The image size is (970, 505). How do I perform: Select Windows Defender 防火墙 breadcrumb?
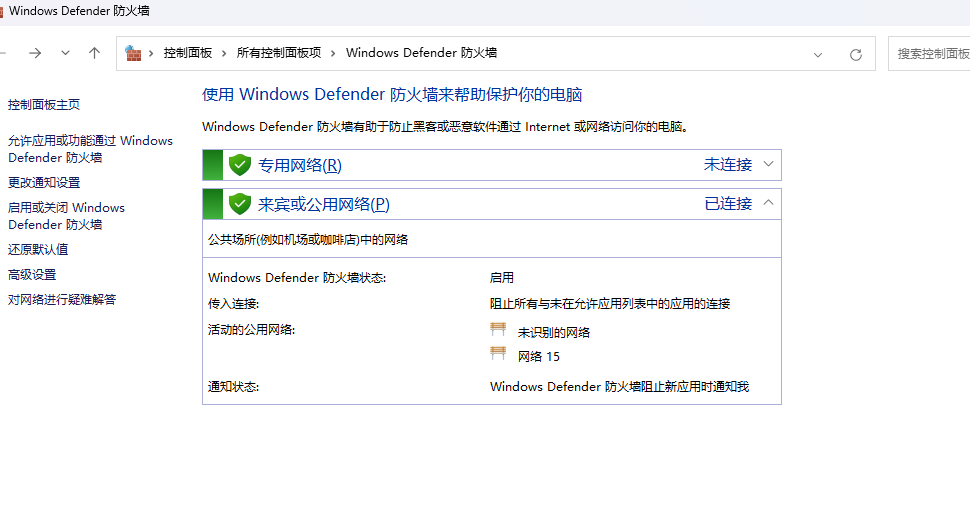point(421,53)
